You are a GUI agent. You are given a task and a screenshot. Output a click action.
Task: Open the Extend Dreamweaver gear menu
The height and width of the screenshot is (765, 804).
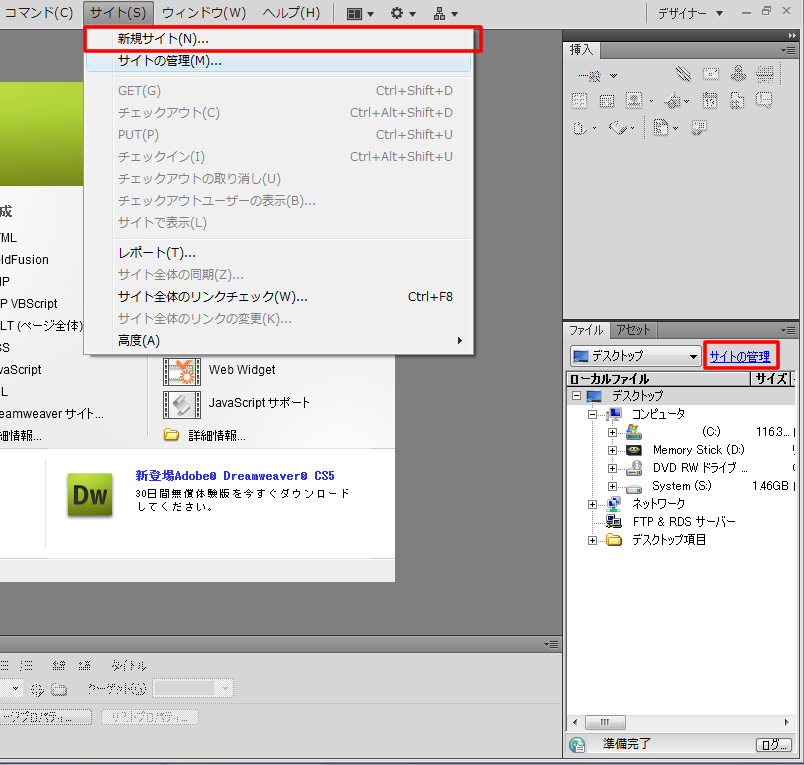coord(403,13)
